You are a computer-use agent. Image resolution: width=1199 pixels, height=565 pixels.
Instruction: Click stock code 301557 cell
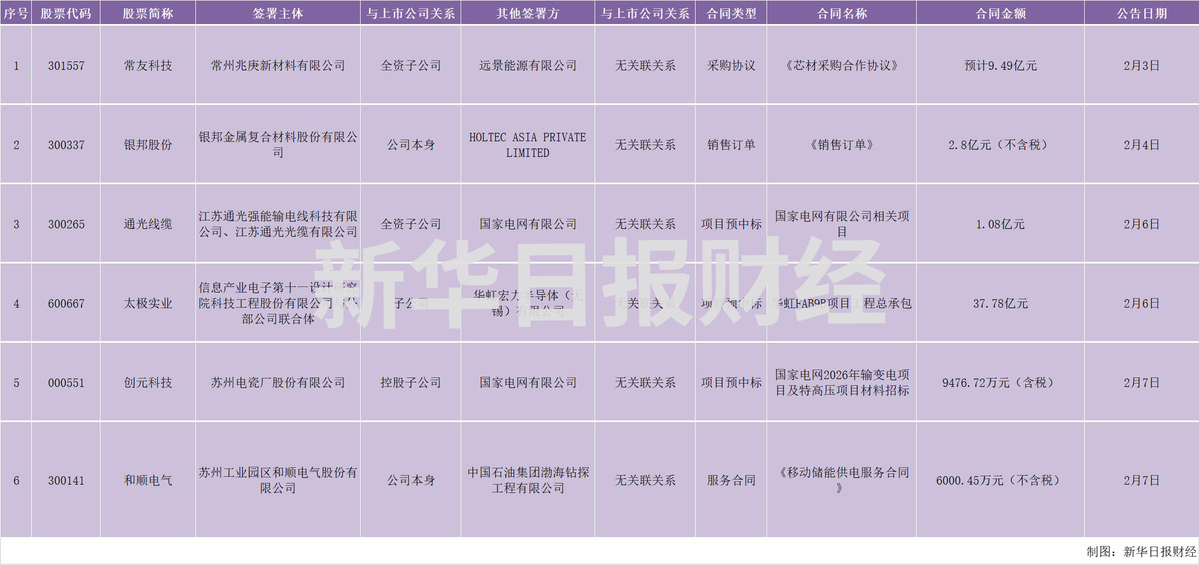pyautogui.click(x=66, y=65)
